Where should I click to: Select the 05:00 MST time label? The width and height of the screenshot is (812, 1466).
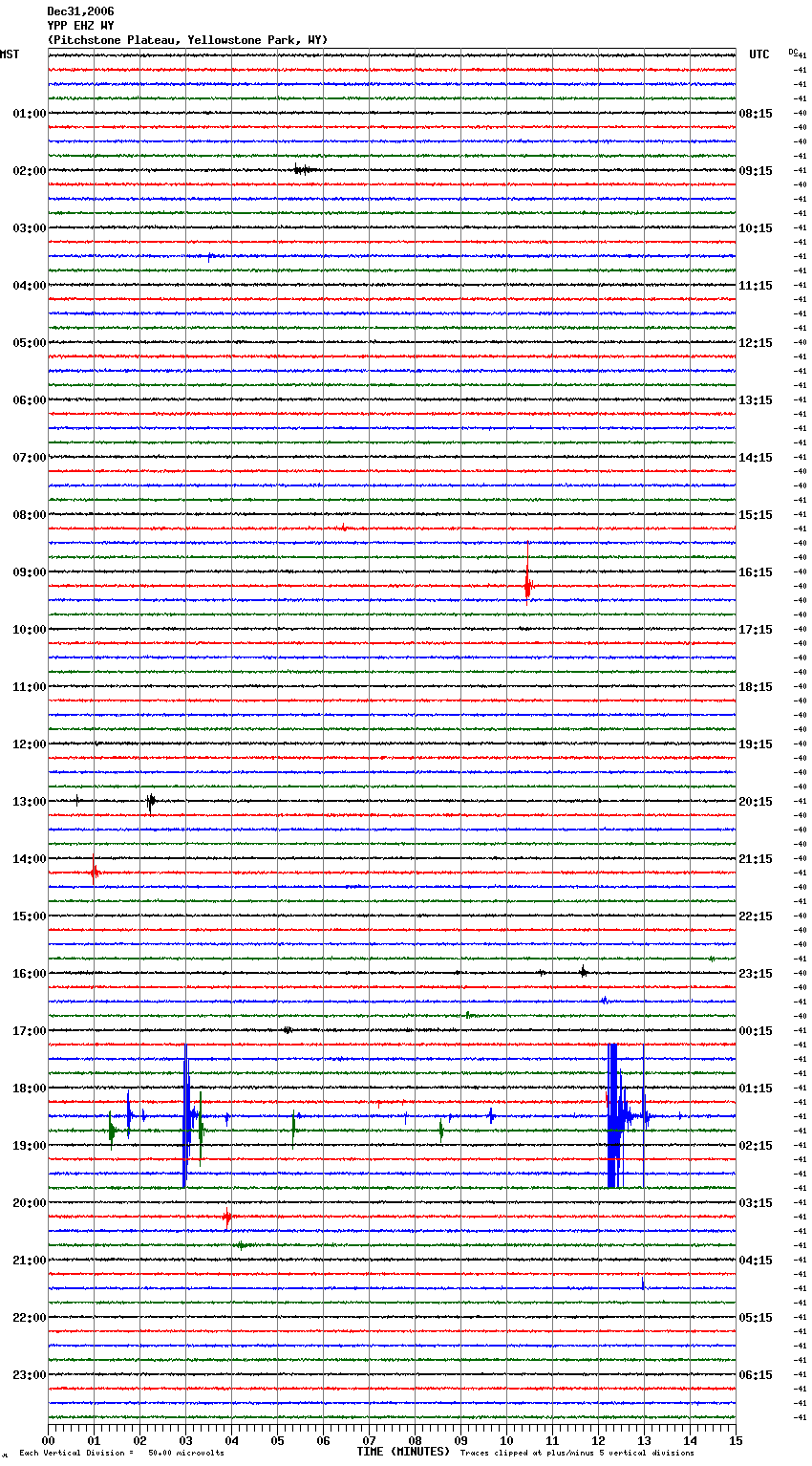click(x=29, y=343)
